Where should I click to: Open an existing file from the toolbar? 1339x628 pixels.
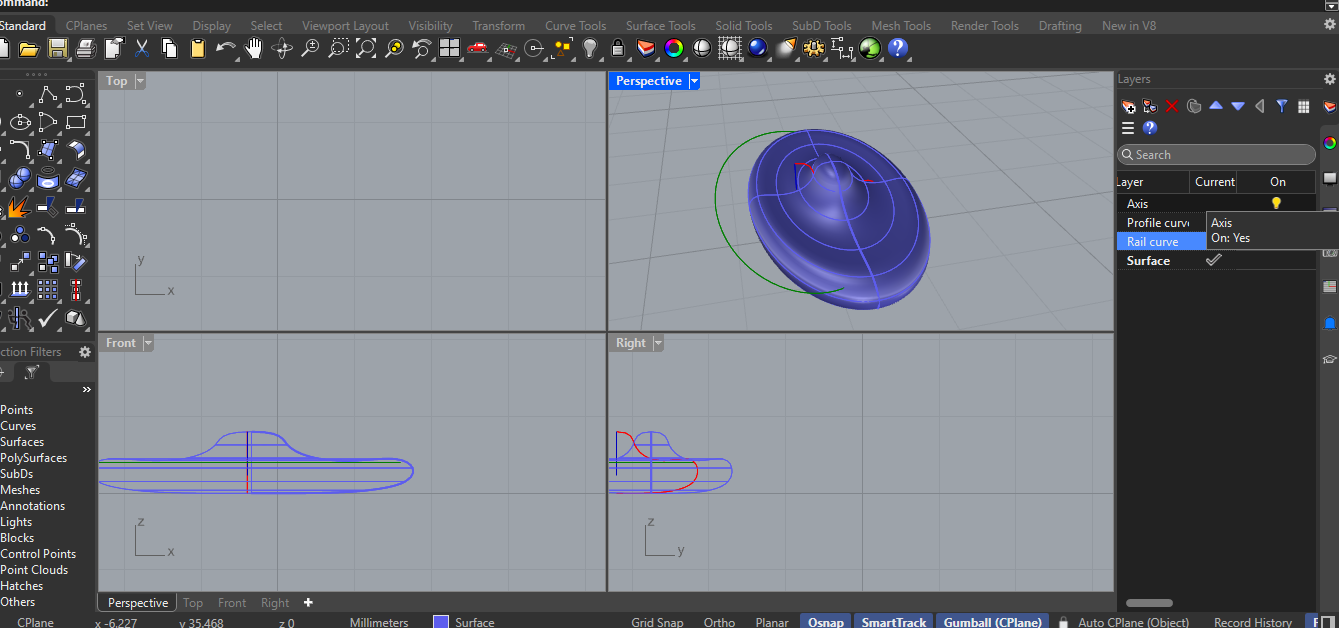[x=28, y=48]
